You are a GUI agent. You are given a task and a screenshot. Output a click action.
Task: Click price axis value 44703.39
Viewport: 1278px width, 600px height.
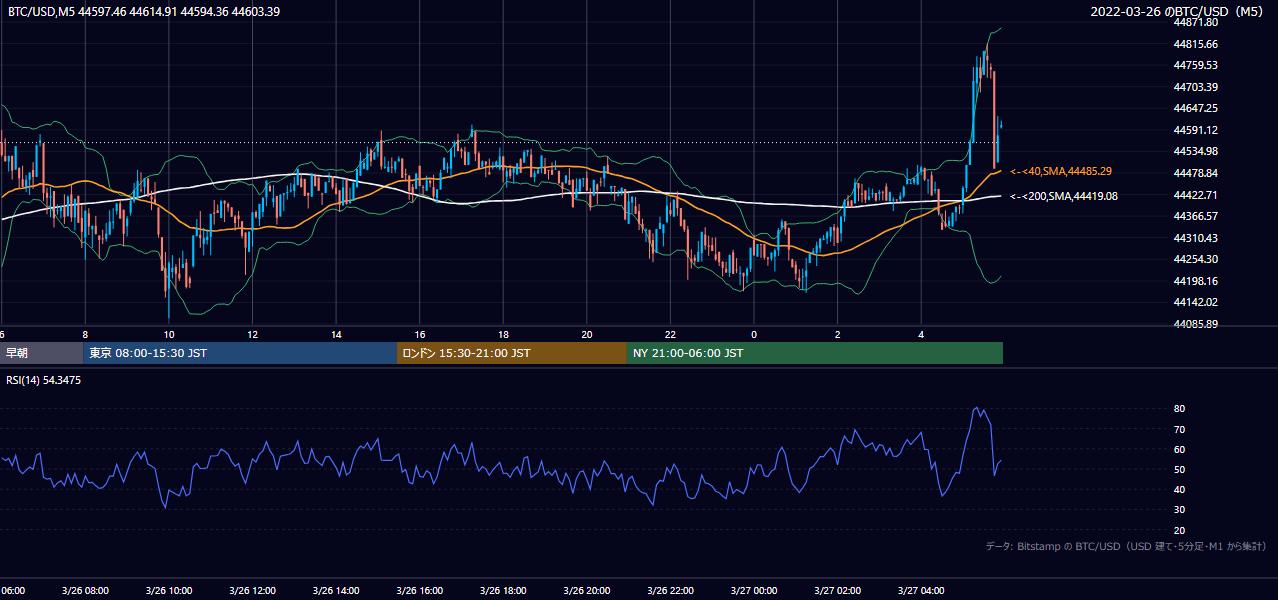tap(1196, 87)
